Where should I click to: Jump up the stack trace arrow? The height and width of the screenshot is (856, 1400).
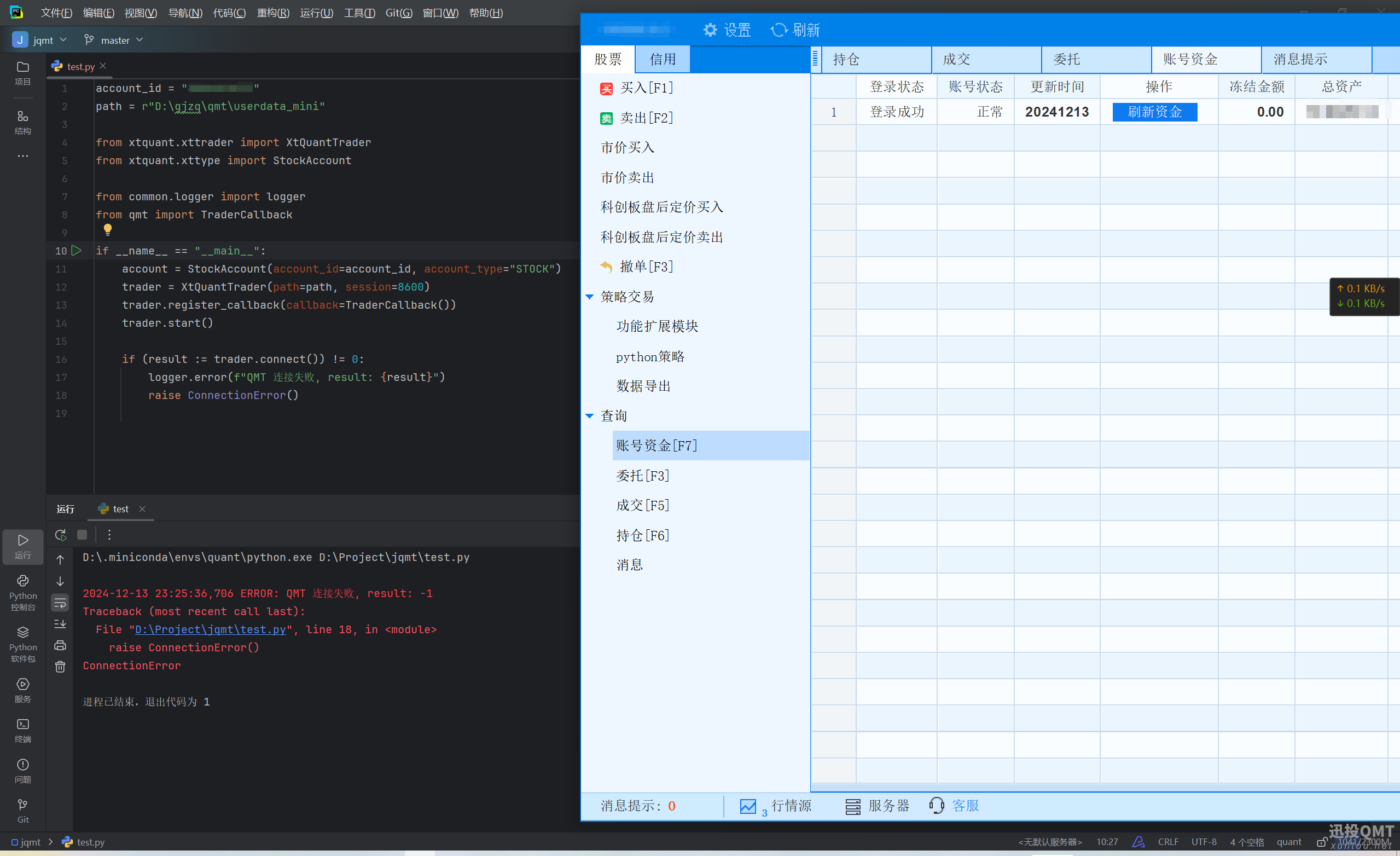(60, 560)
